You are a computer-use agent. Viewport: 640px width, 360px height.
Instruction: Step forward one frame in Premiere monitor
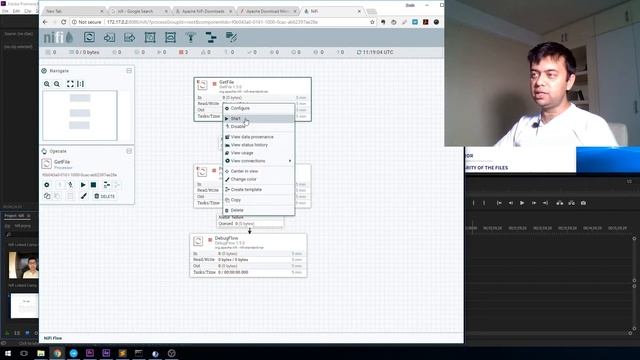click(x=533, y=203)
